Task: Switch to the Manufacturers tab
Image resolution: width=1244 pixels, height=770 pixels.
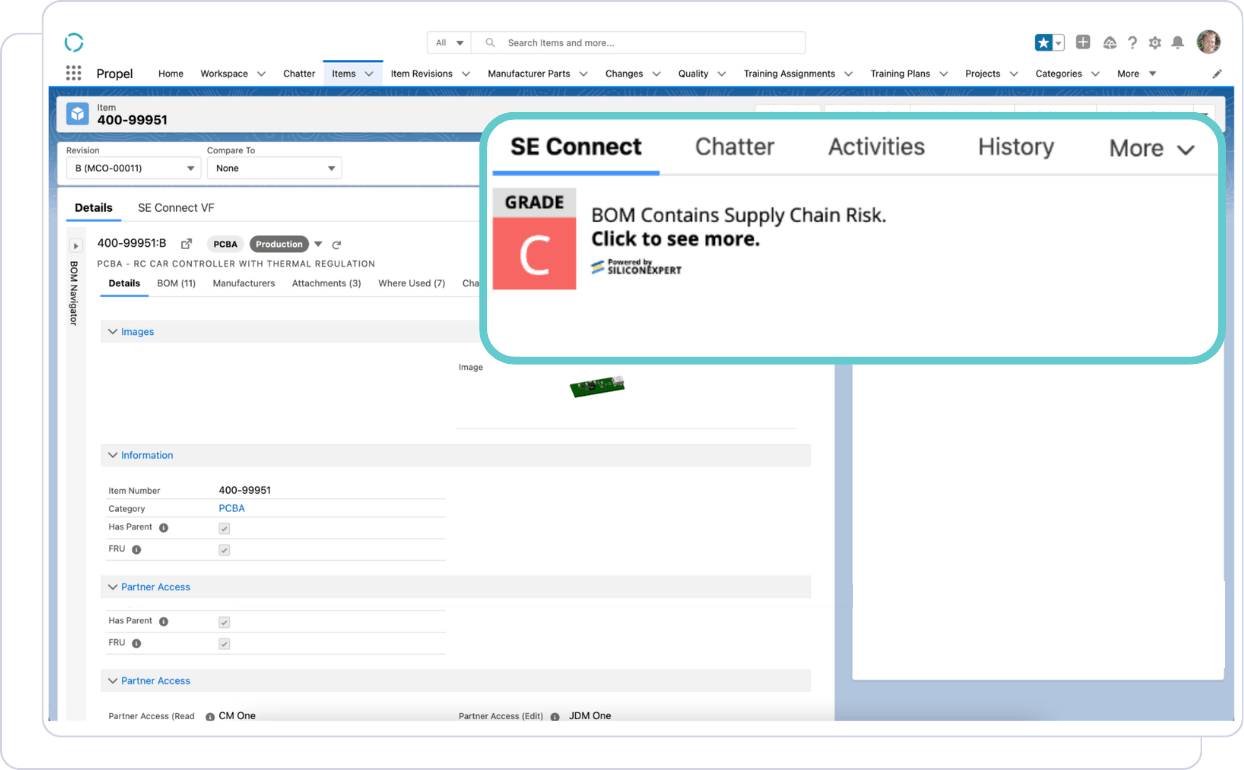Action: click(244, 283)
